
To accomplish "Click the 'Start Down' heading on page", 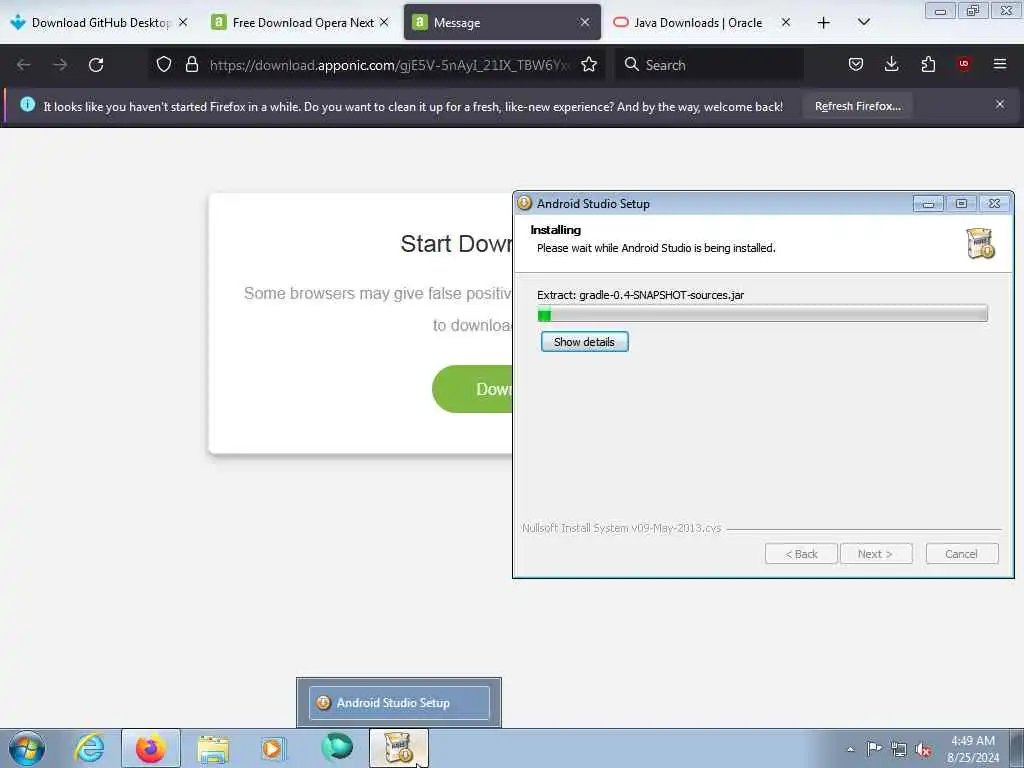I will click(x=456, y=244).
